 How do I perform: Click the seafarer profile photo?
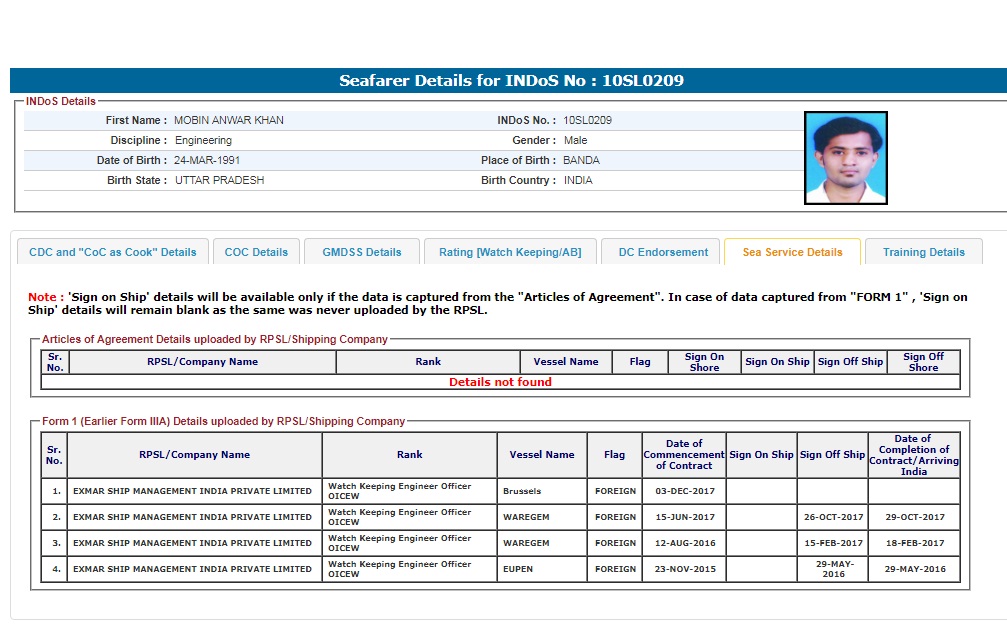(845, 158)
